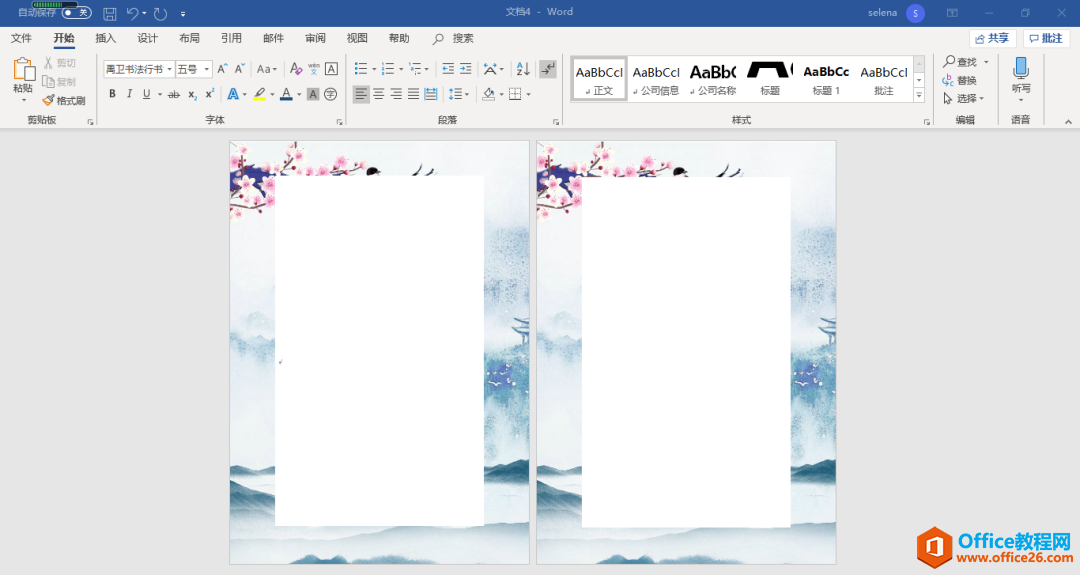Toggle strikethrough (abc) formatting

[174, 94]
